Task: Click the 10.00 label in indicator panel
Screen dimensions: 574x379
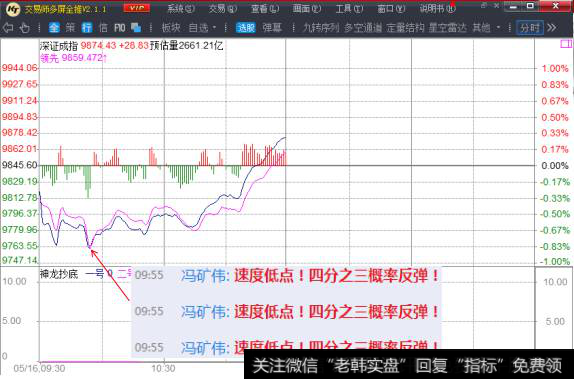Action: pyautogui.click(x=14, y=281)
